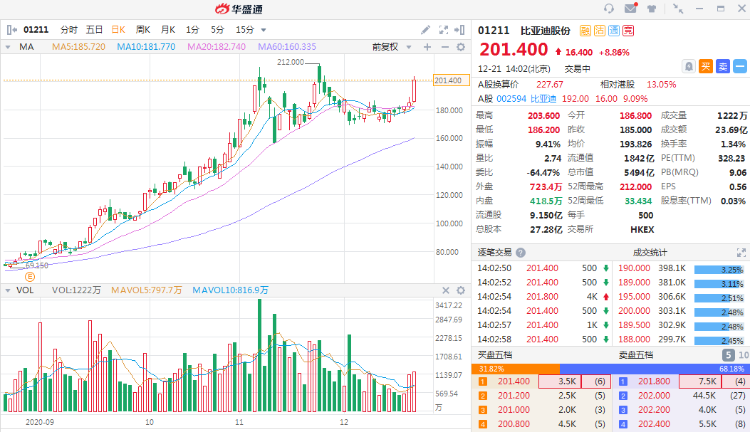Open the messages envelope icon
Image resolution: width=750 pixels, height=432 pixels.
click(x=630, y=8)
